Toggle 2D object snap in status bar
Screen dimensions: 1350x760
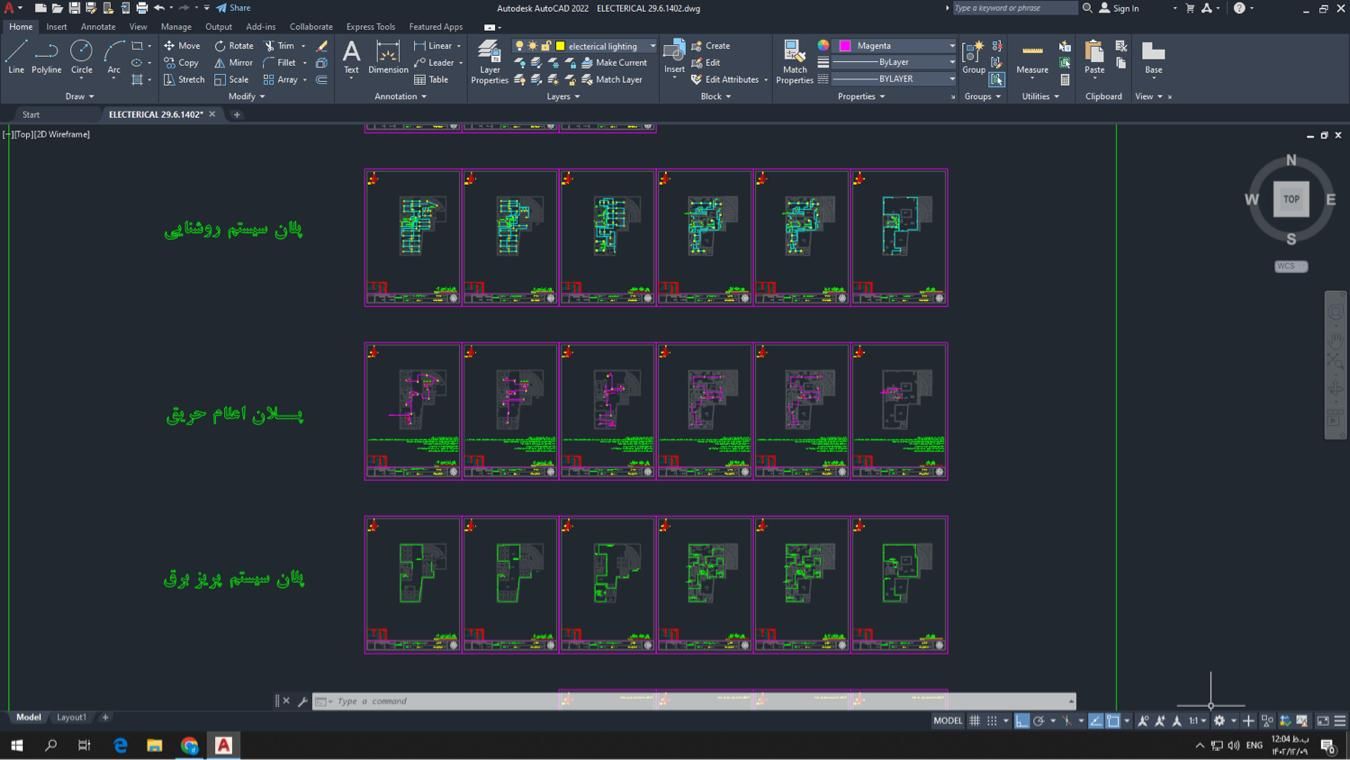[x=1113, y=721]
